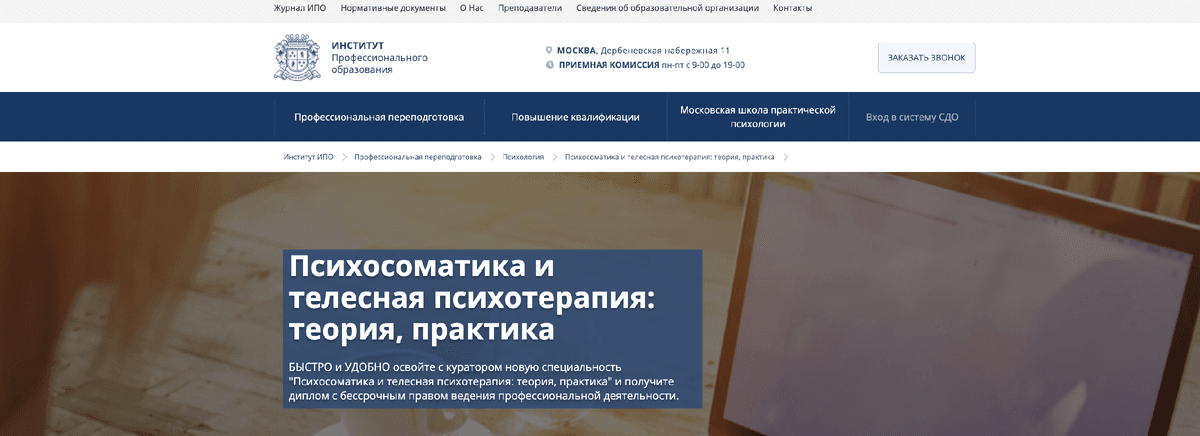The image size is (1200, 436).
Task: Click chevron after Профессиональная переподготовка breadcrumb
Action: pos(492,157)
